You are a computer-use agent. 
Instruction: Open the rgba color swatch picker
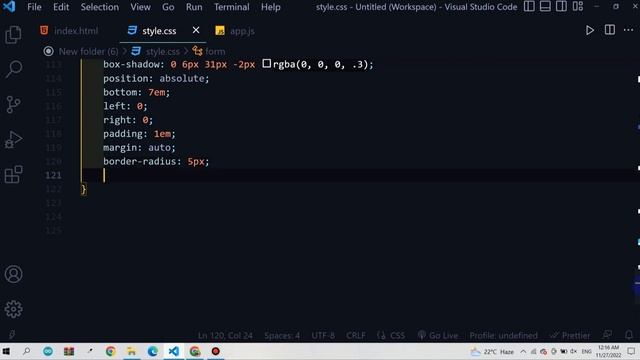pyautogui.click(x=267, y=64)
